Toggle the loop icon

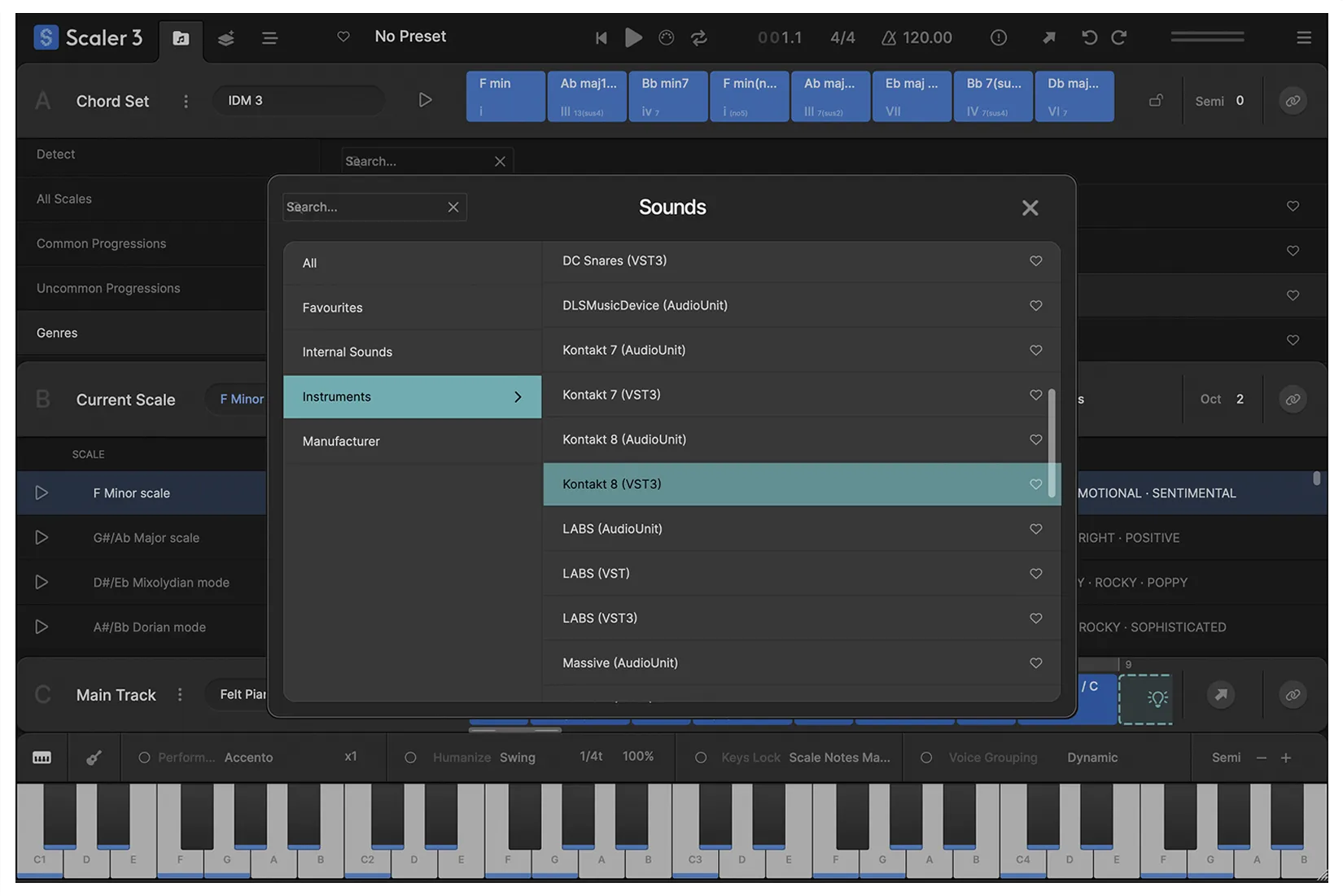(699, 37)
